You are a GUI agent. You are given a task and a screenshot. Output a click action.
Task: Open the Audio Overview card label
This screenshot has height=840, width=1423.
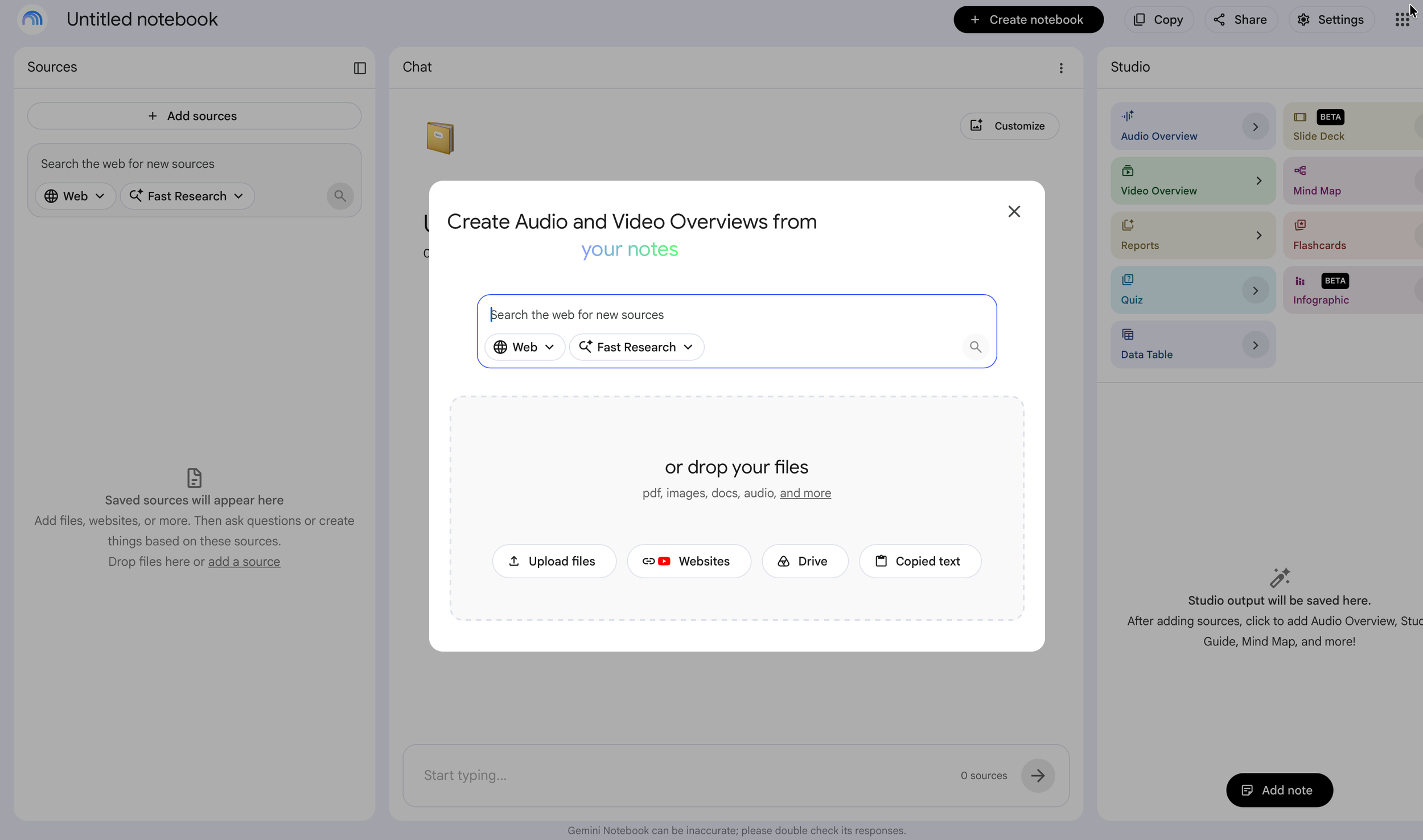click(x=1158, y=136)
